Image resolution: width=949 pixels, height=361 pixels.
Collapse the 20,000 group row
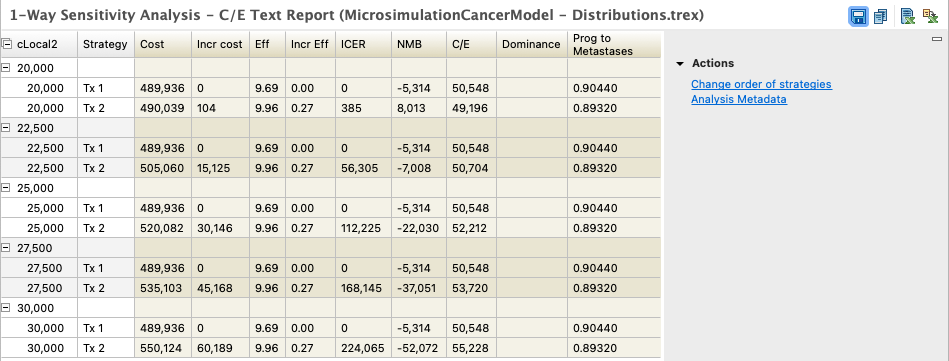tap(6, 68)
